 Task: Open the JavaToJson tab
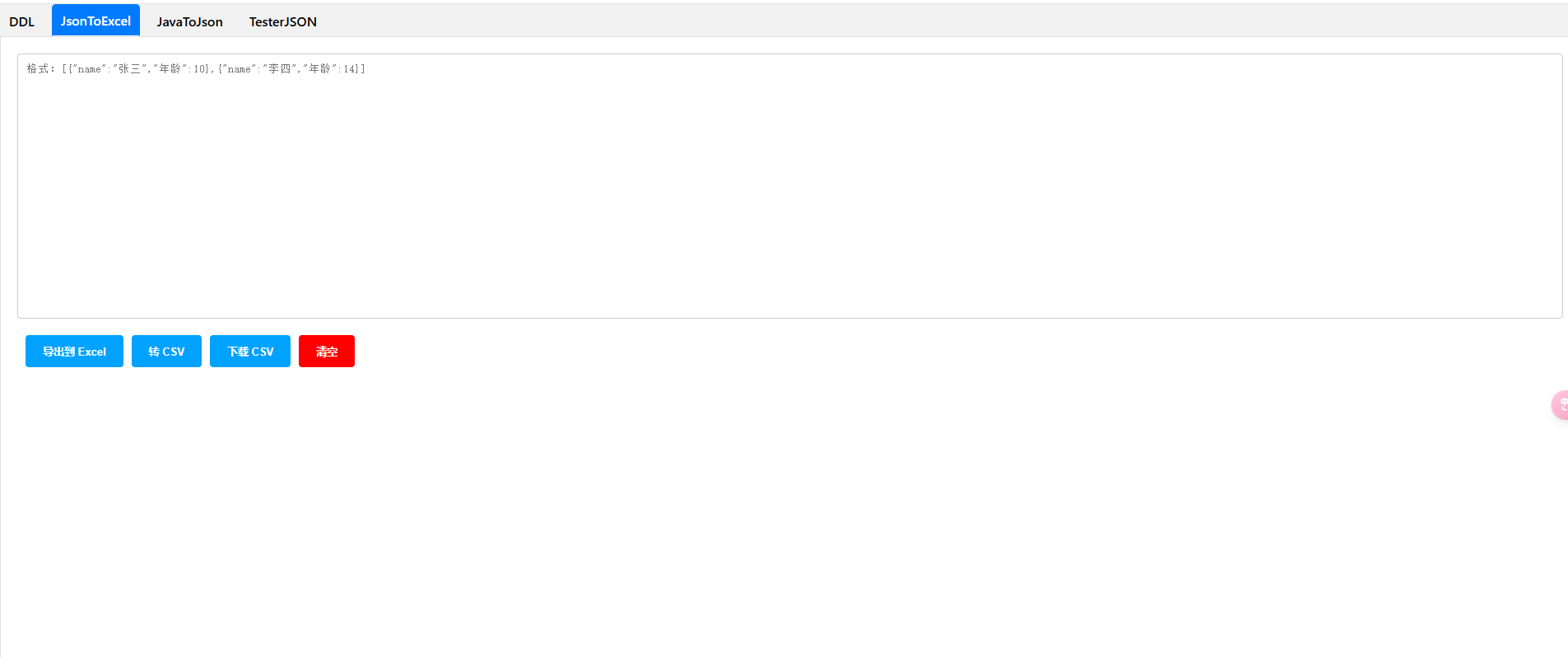pyautogui.click(x=189, y=21)
